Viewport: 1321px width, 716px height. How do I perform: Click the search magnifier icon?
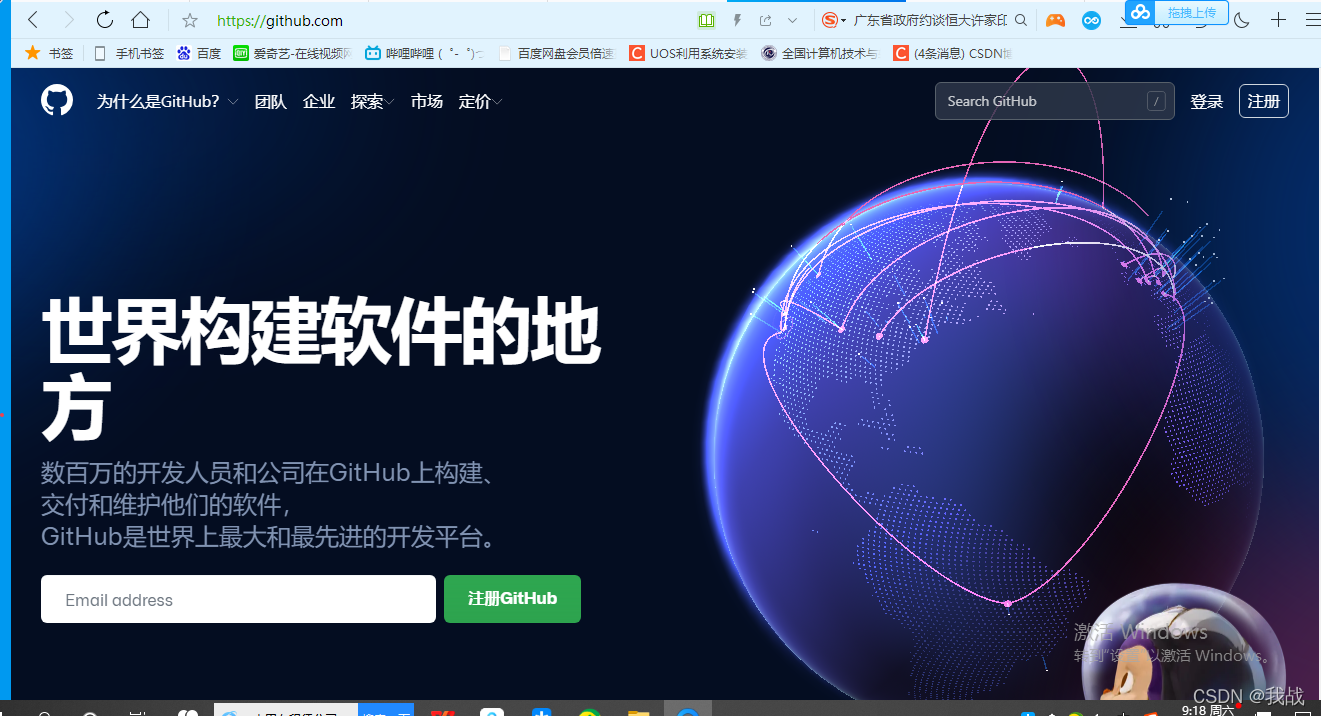[1021, 20]
